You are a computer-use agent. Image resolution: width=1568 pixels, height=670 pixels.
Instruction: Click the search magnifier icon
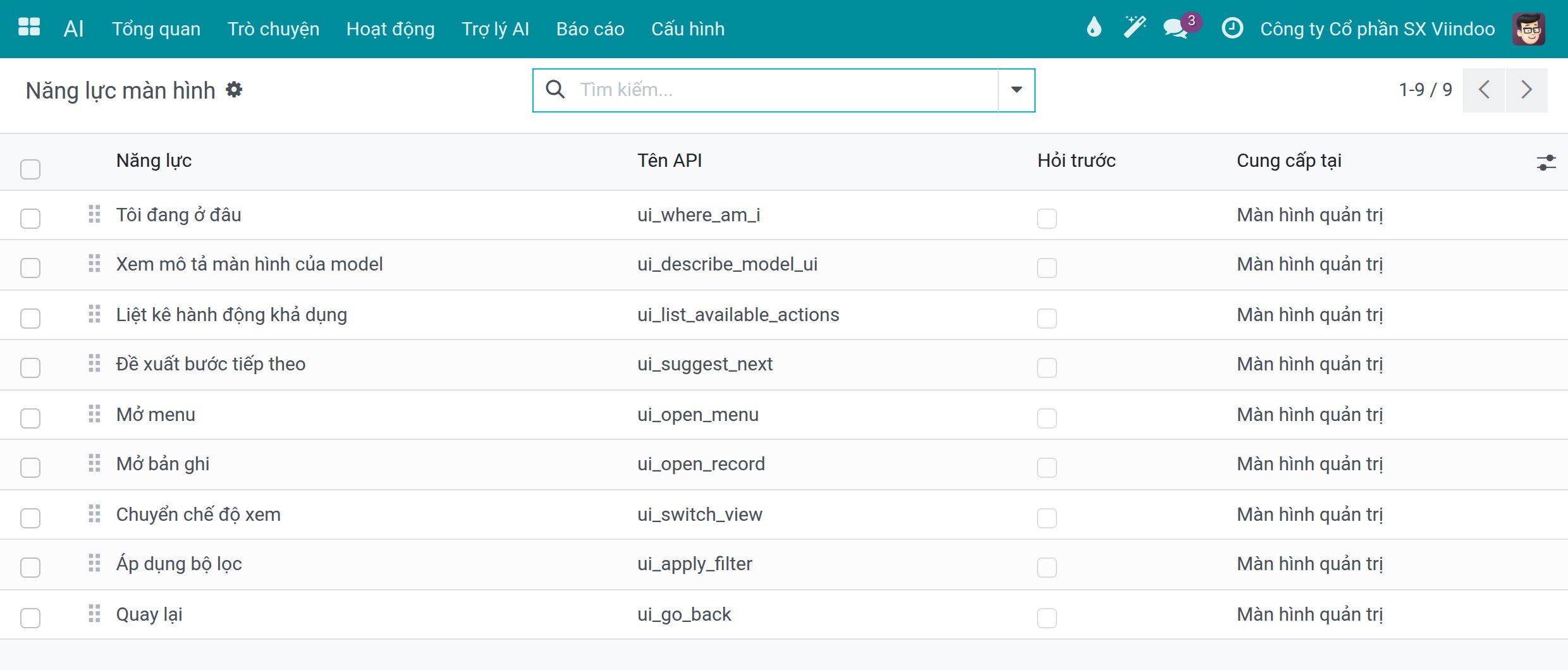(555, 90)
